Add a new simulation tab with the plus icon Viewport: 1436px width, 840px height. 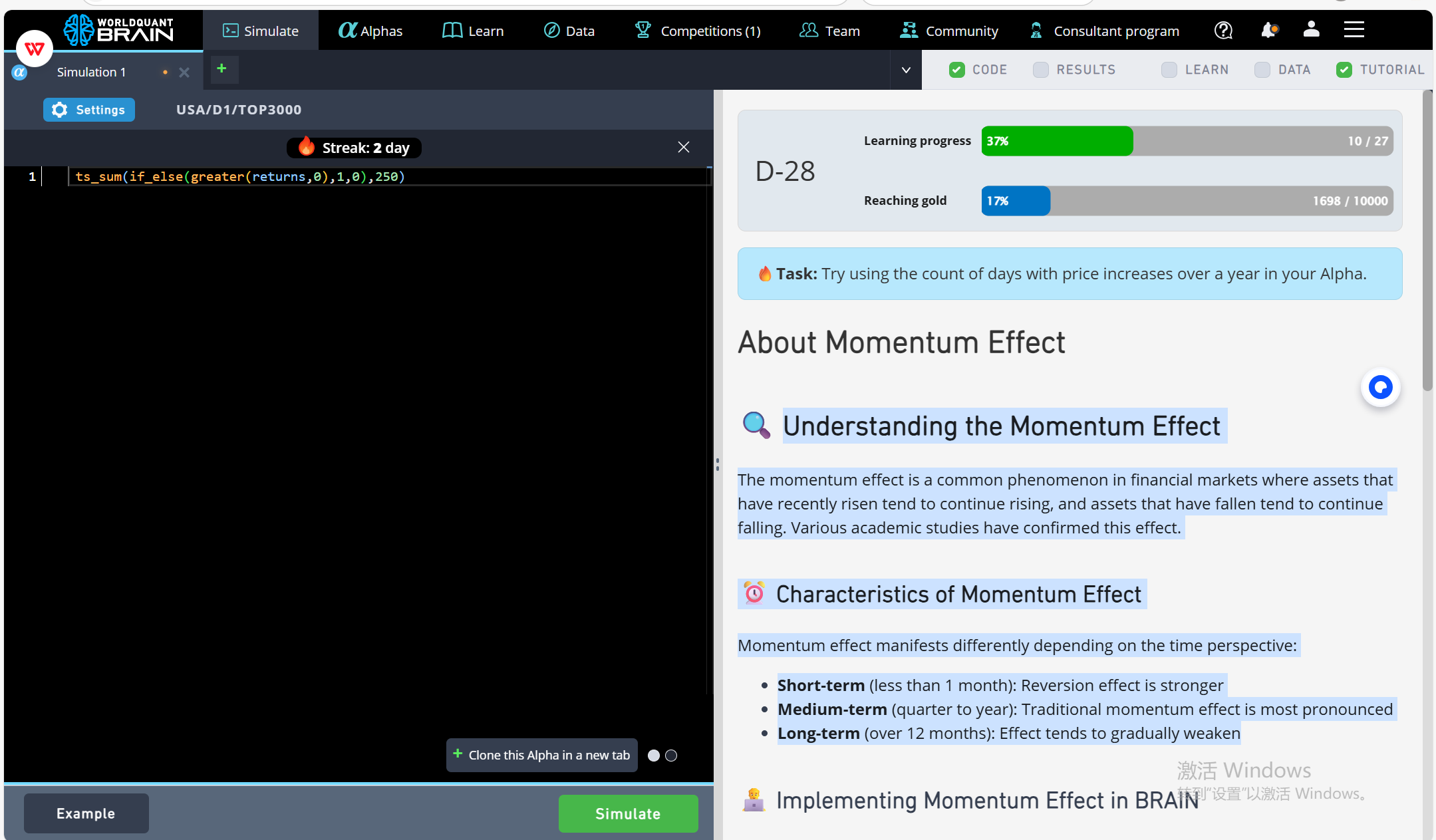[x=222, y=69]
